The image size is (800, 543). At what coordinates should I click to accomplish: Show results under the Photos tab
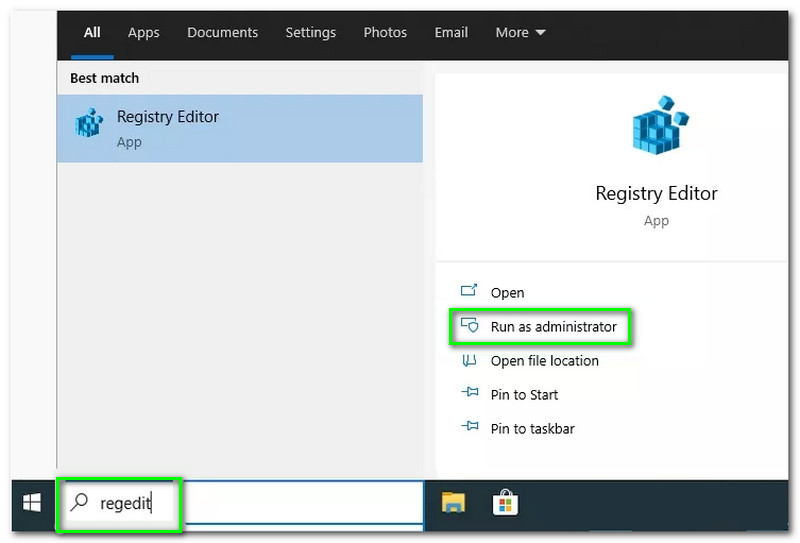click(385, 33)
